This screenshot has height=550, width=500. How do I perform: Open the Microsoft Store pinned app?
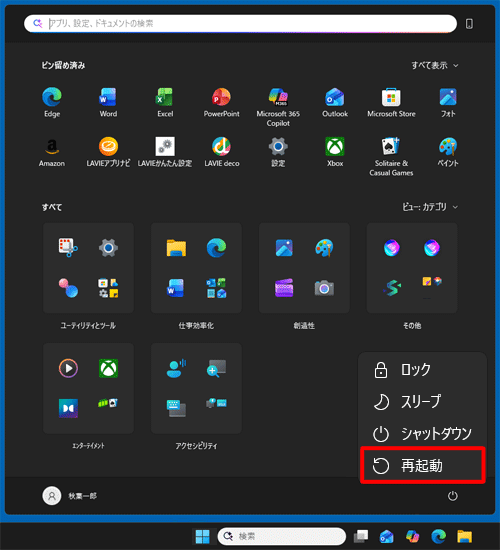click(391, 102)
